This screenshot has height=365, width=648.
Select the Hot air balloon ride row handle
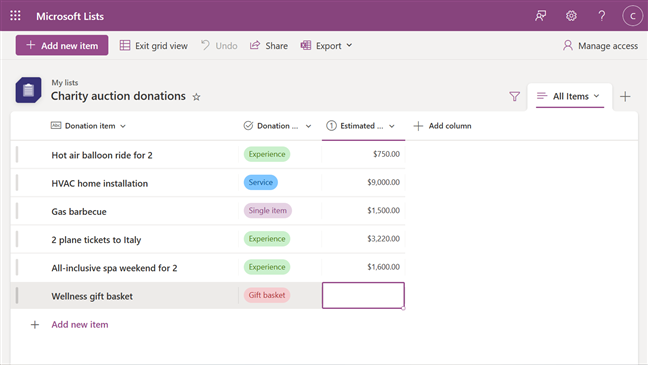click(17, 154)
